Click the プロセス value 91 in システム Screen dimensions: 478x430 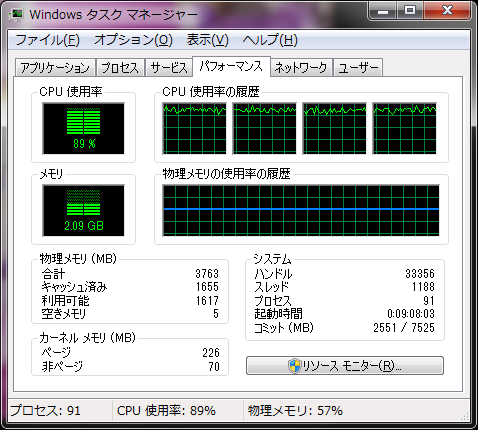coord(429,301)
